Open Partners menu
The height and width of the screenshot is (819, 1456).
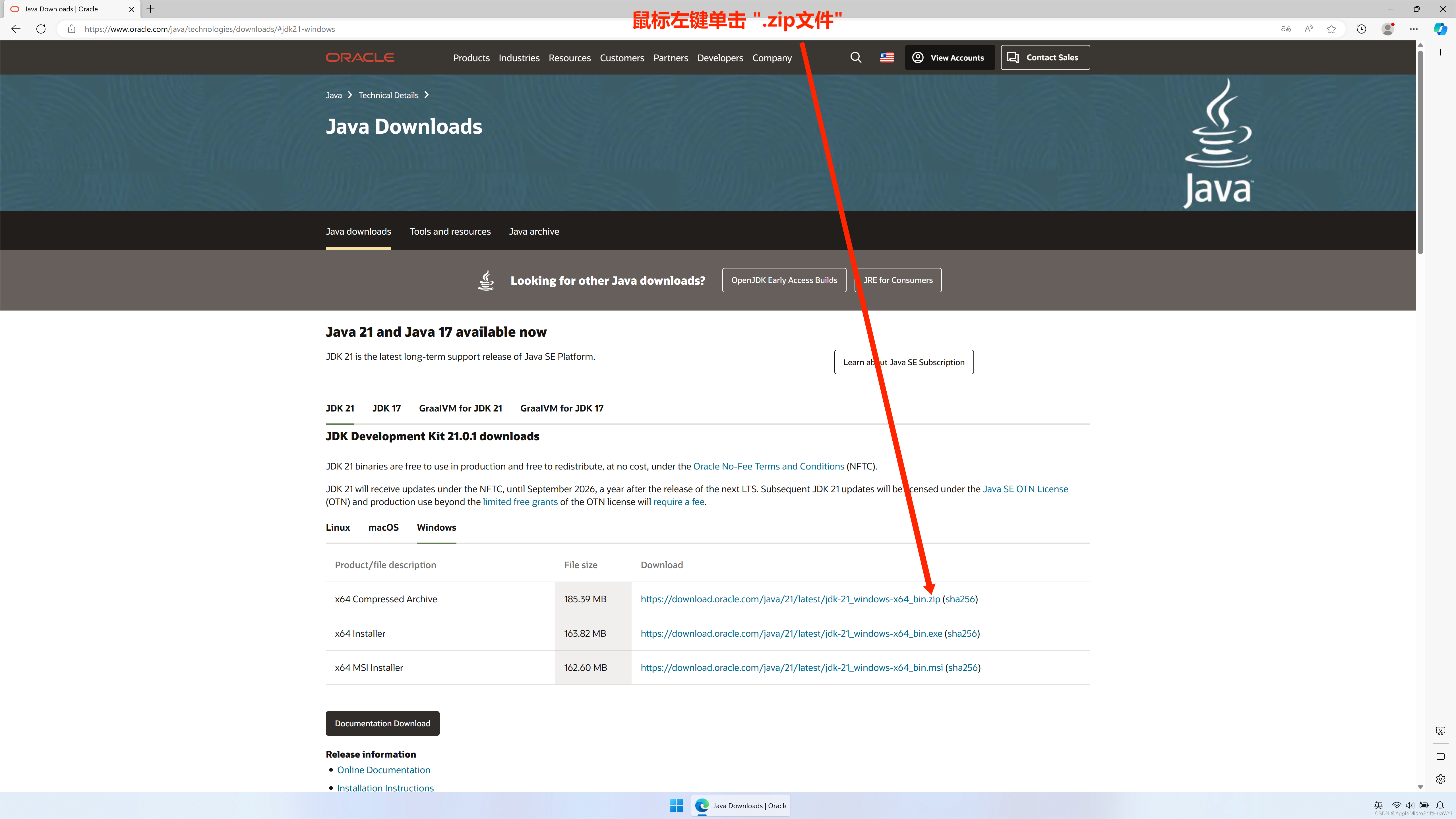point(670,58)
